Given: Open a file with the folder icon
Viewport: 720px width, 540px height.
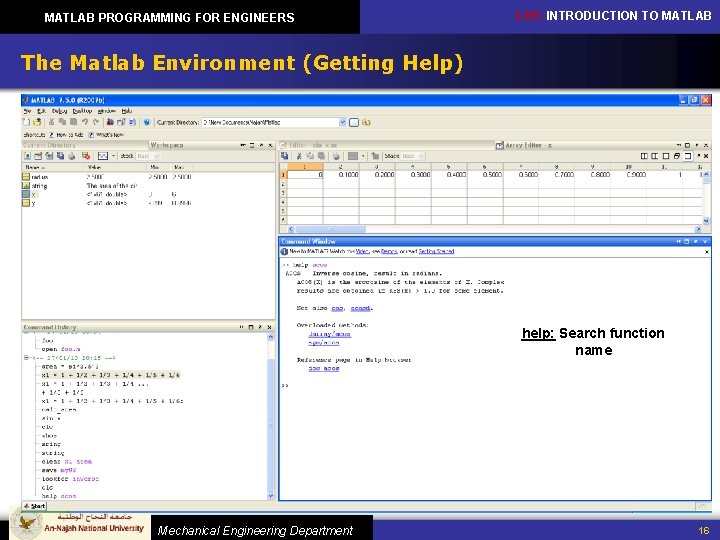Looking at the screenshot, I should coord(39,122).
